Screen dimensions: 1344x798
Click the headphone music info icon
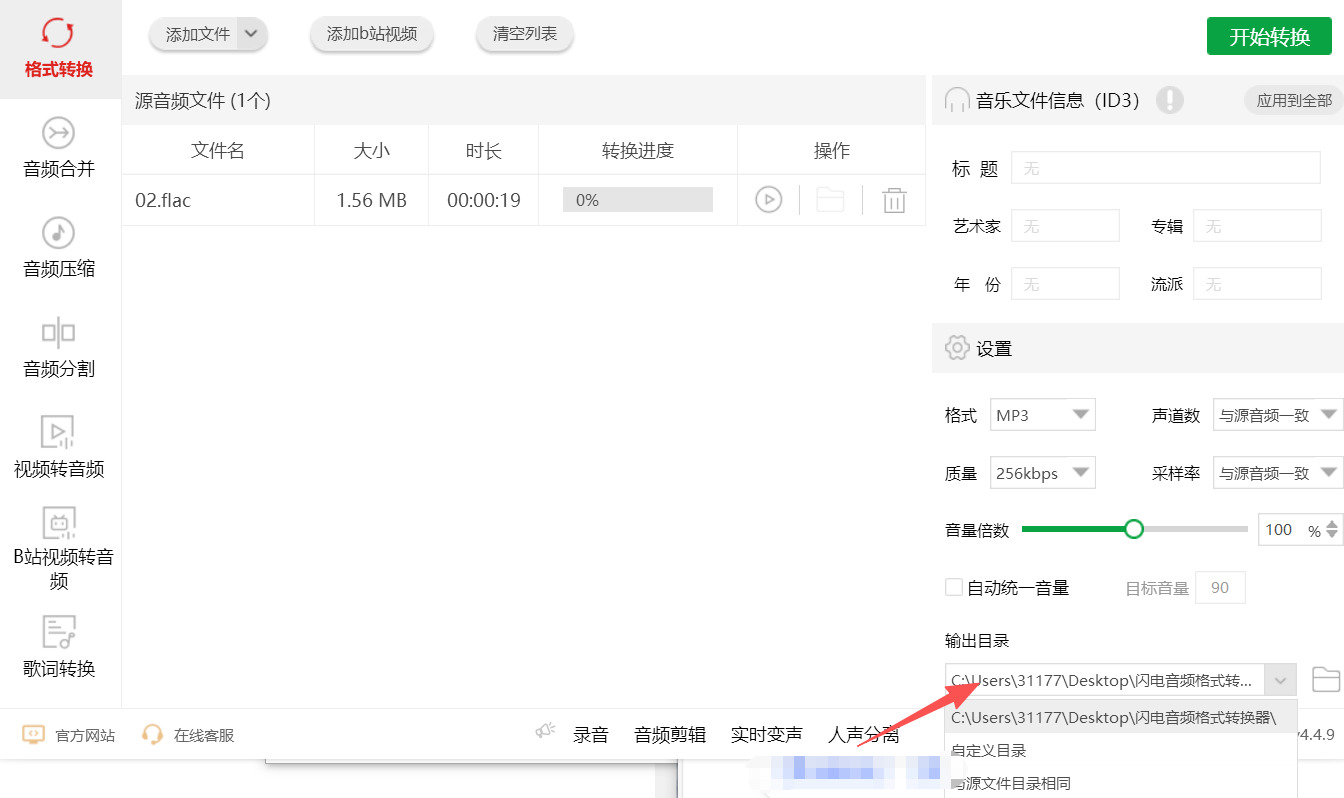[957, 100]
